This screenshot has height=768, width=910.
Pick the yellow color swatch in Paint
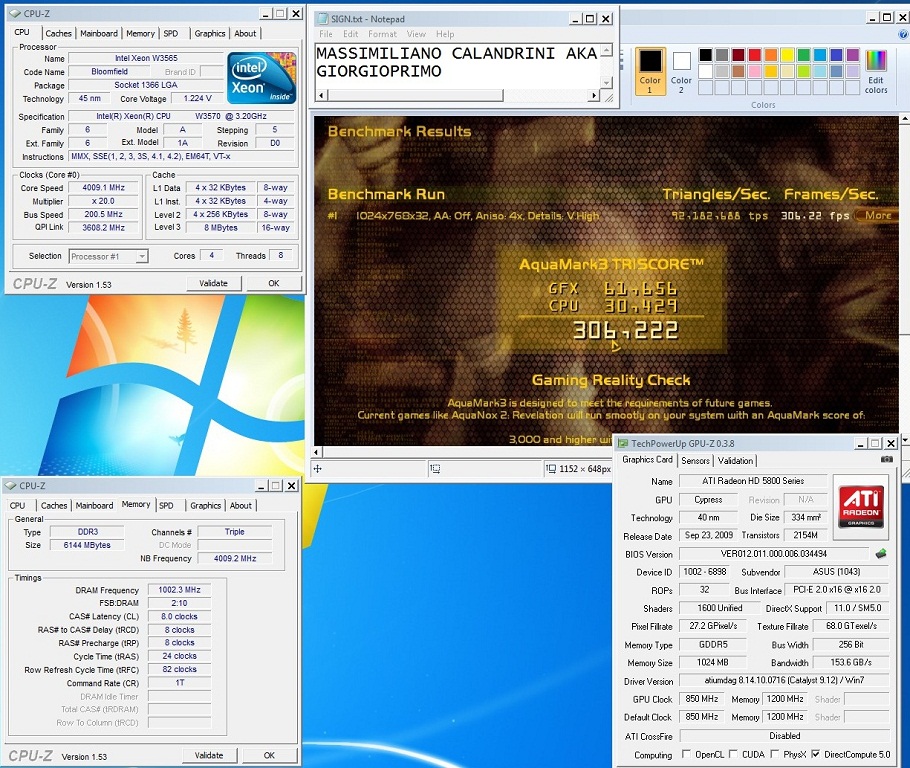[787, 55]
